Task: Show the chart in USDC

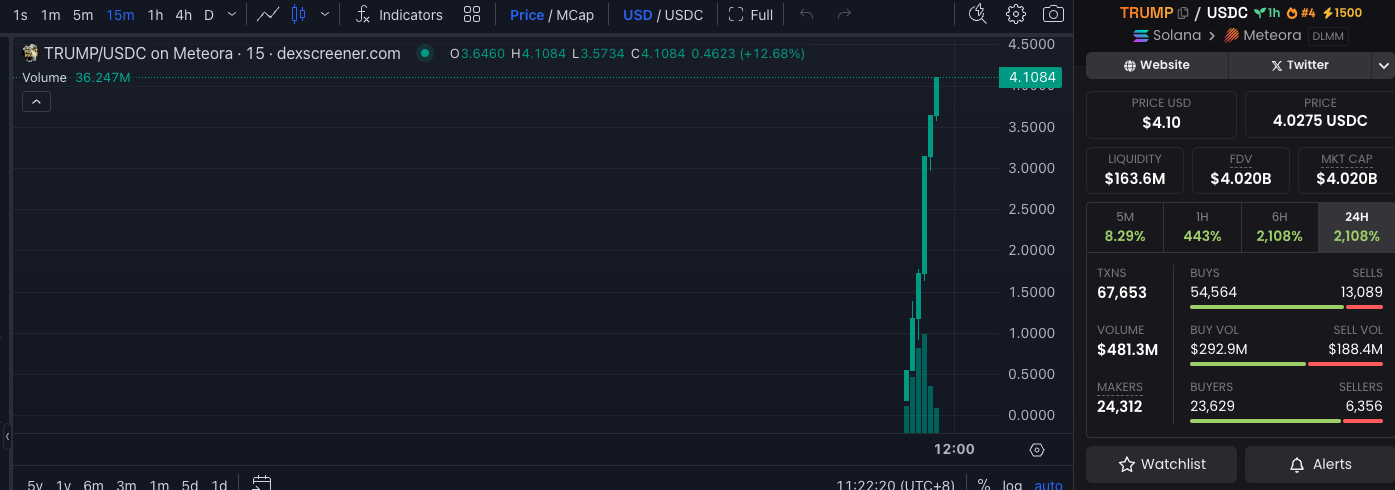Action: [x=684, y=15]
